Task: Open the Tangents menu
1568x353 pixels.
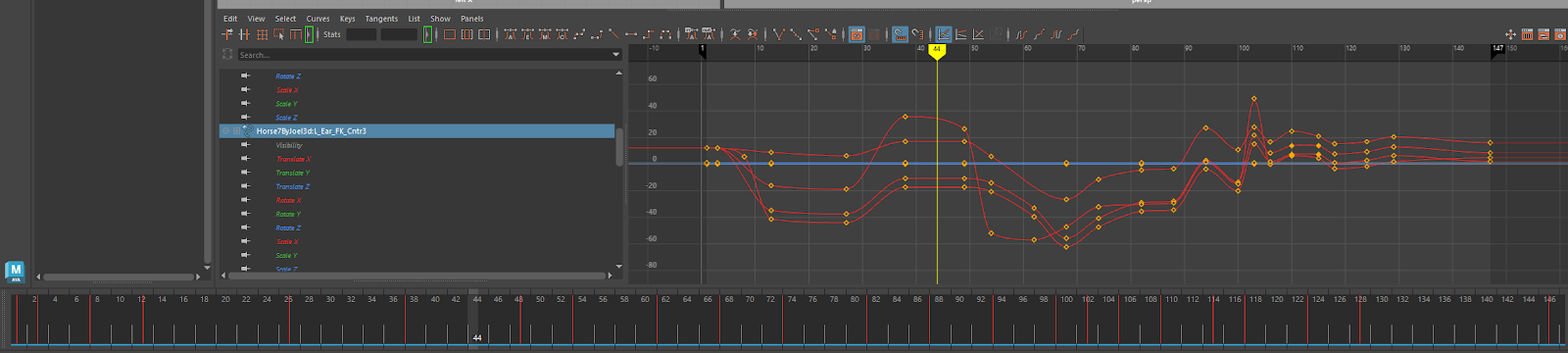Action: pyautogui.click(x=381, y=19)
